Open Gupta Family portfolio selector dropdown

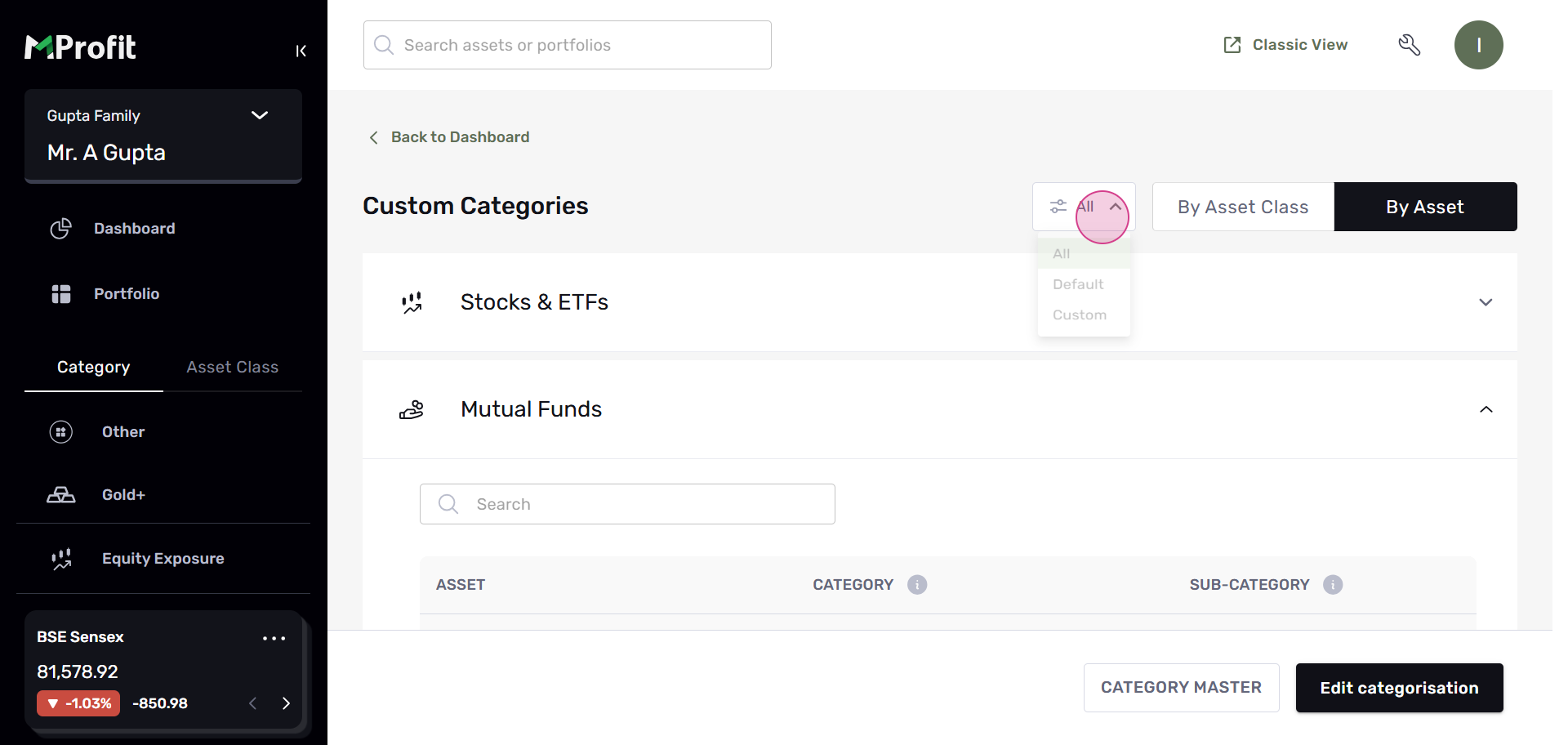point(260,115)
